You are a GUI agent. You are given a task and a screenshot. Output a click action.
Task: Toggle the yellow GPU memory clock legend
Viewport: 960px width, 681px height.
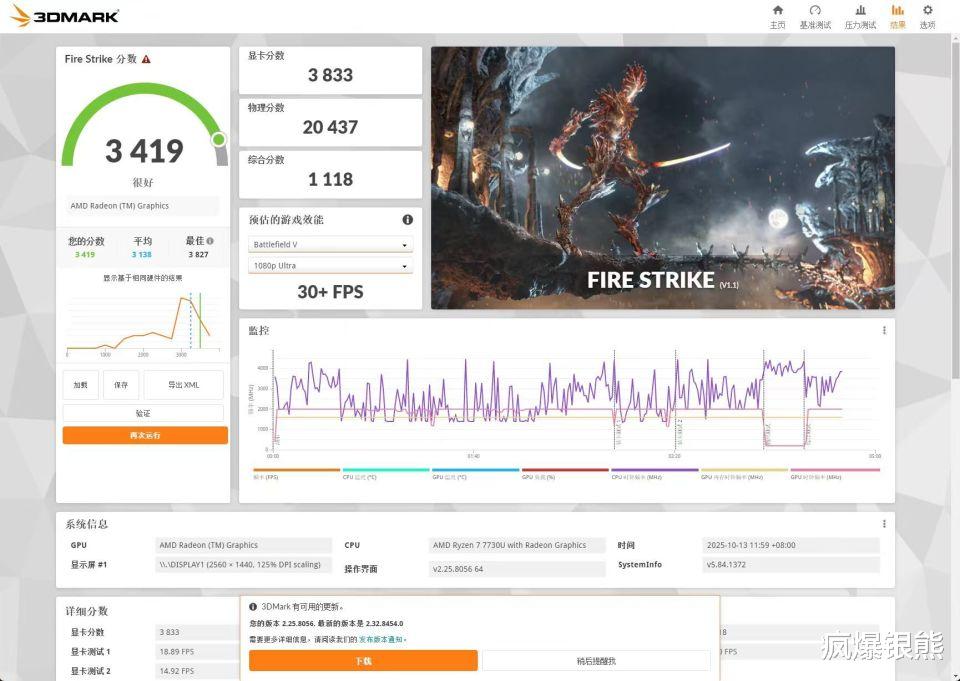click(744, 474)
